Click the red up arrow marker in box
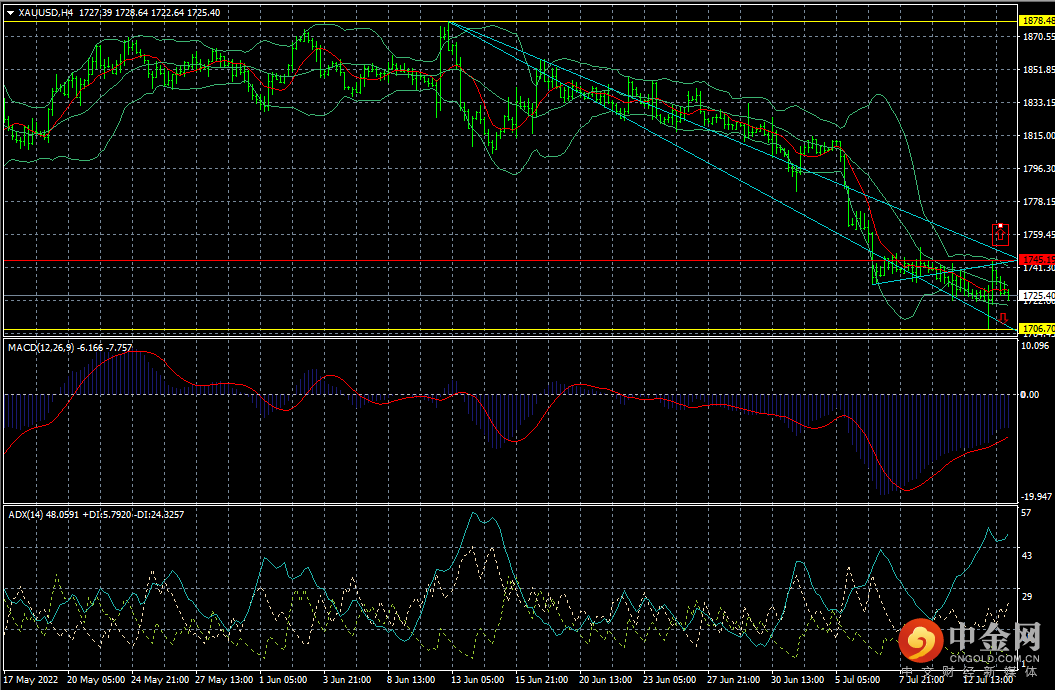Screen dimensions: 1055x690 (1000, 235)
